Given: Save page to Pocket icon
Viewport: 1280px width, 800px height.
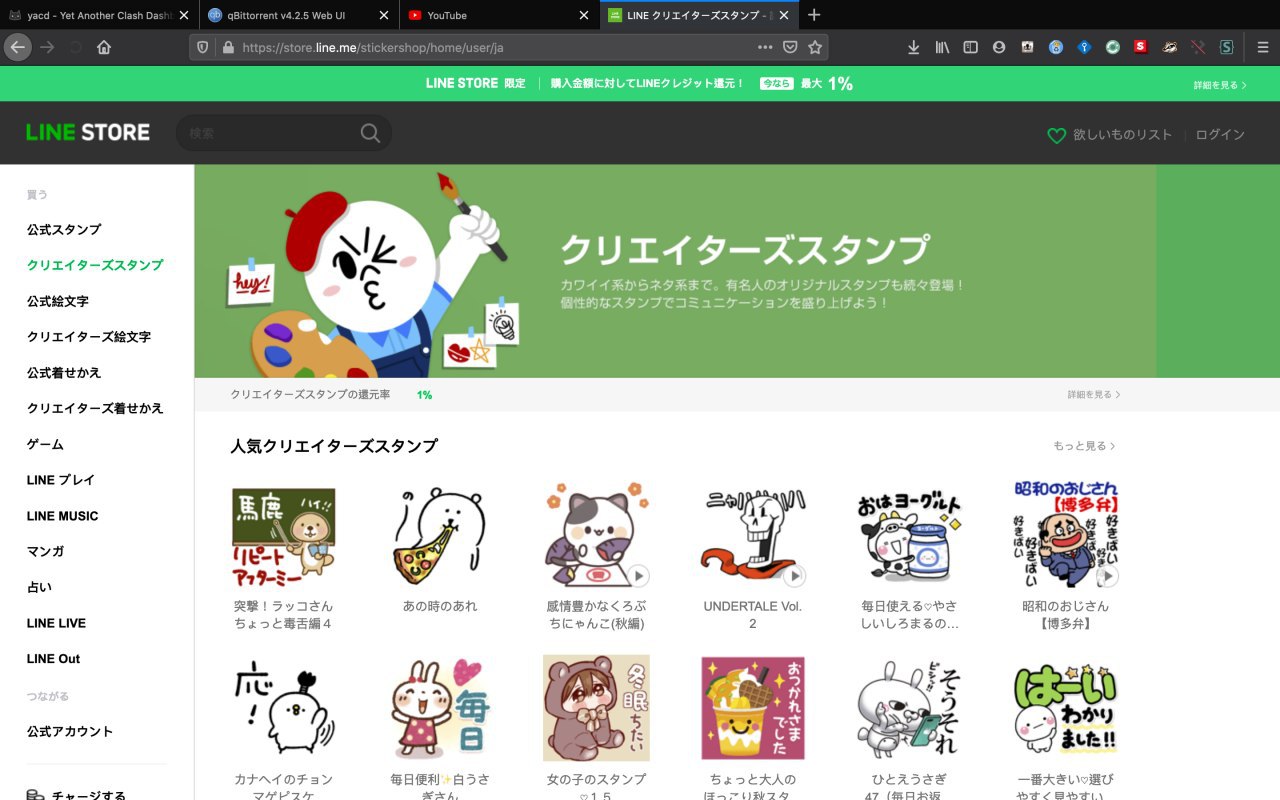Looking at the screenshot, I should coord(790,47).
